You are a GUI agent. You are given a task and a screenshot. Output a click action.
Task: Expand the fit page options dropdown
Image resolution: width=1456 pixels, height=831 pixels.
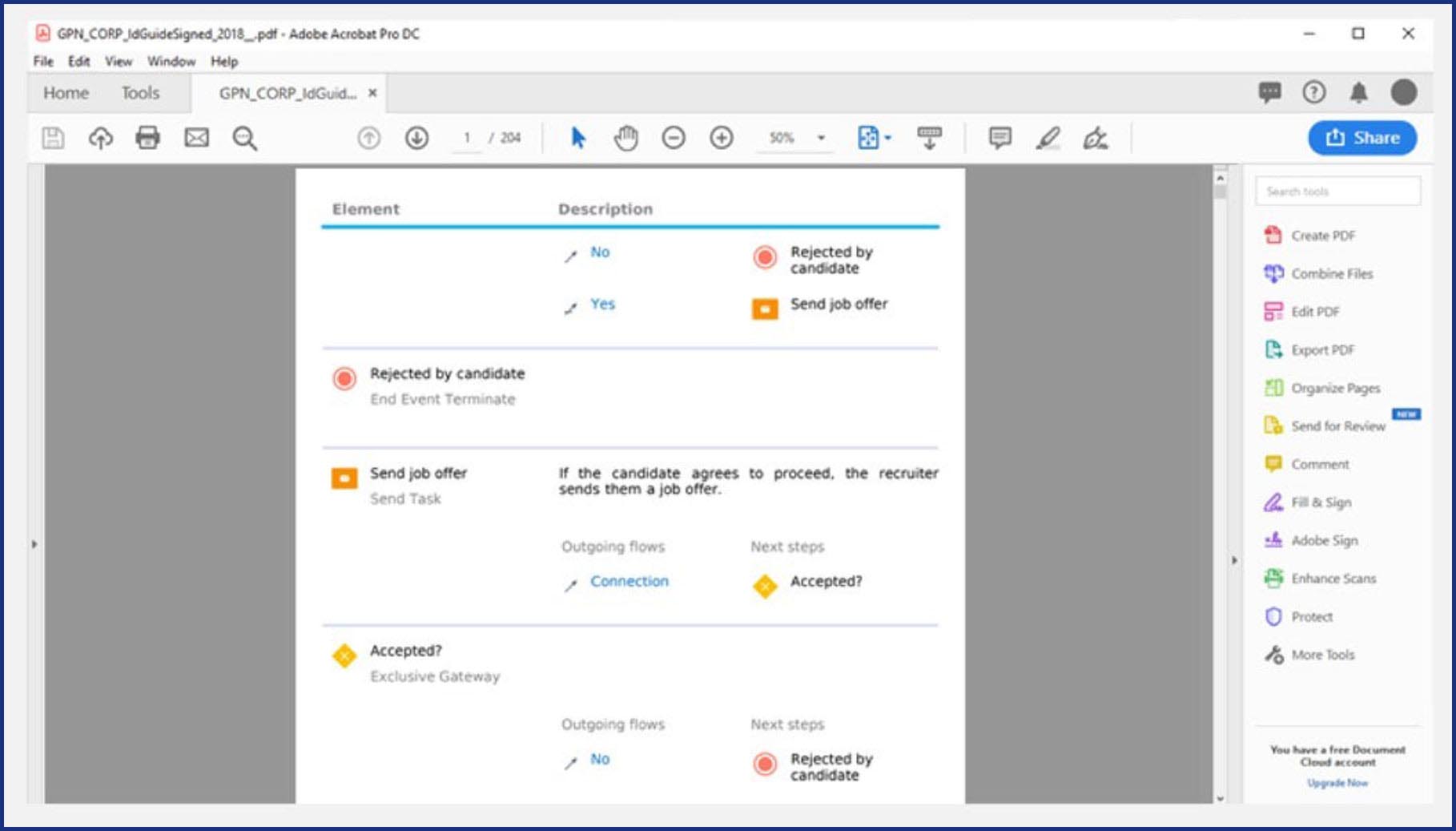point(887,138)
